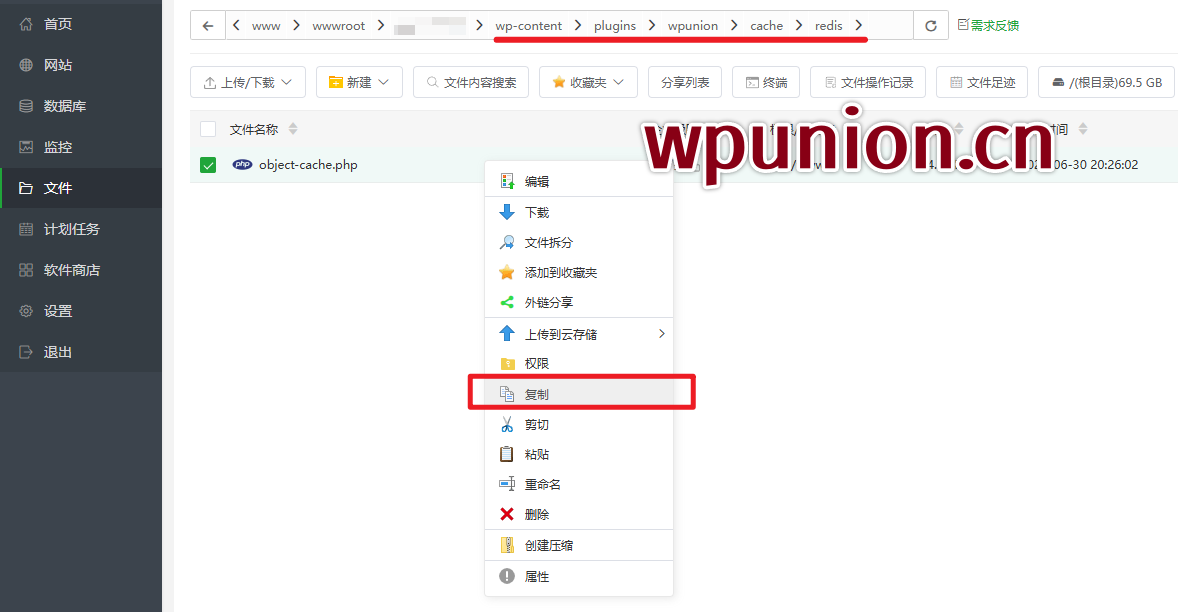This screenshot has width=1178, height=612.
Task: Navigate to plugins in the path bar
Action: tap(615, 26)
